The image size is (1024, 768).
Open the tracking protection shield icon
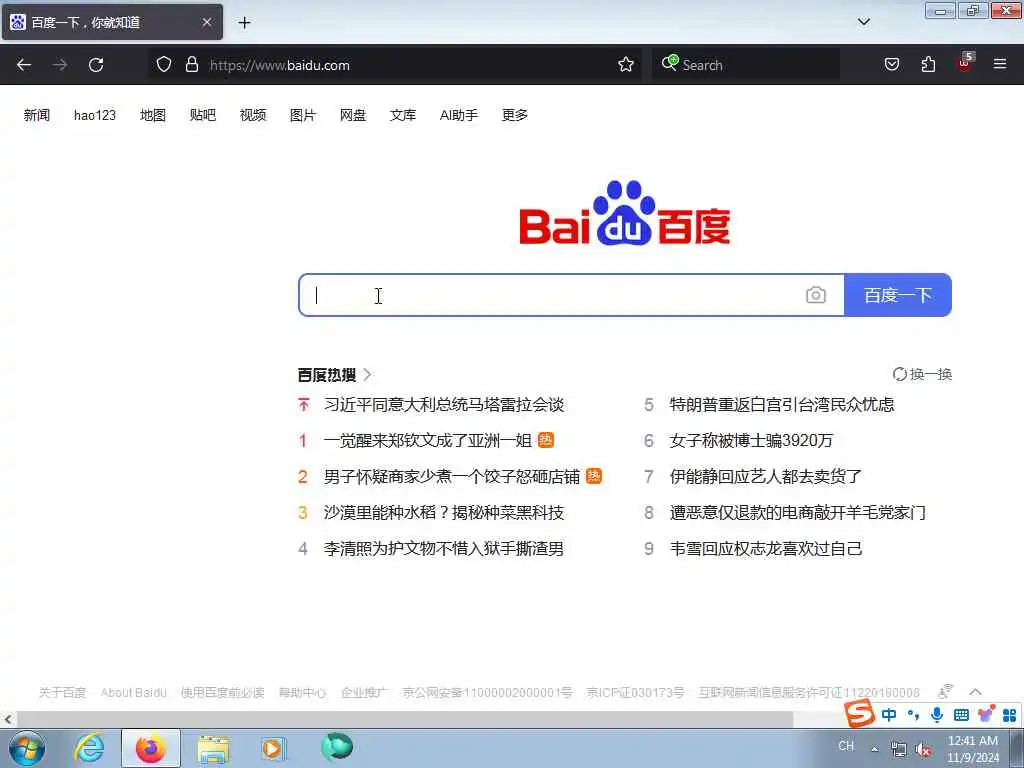coord(164,65)
